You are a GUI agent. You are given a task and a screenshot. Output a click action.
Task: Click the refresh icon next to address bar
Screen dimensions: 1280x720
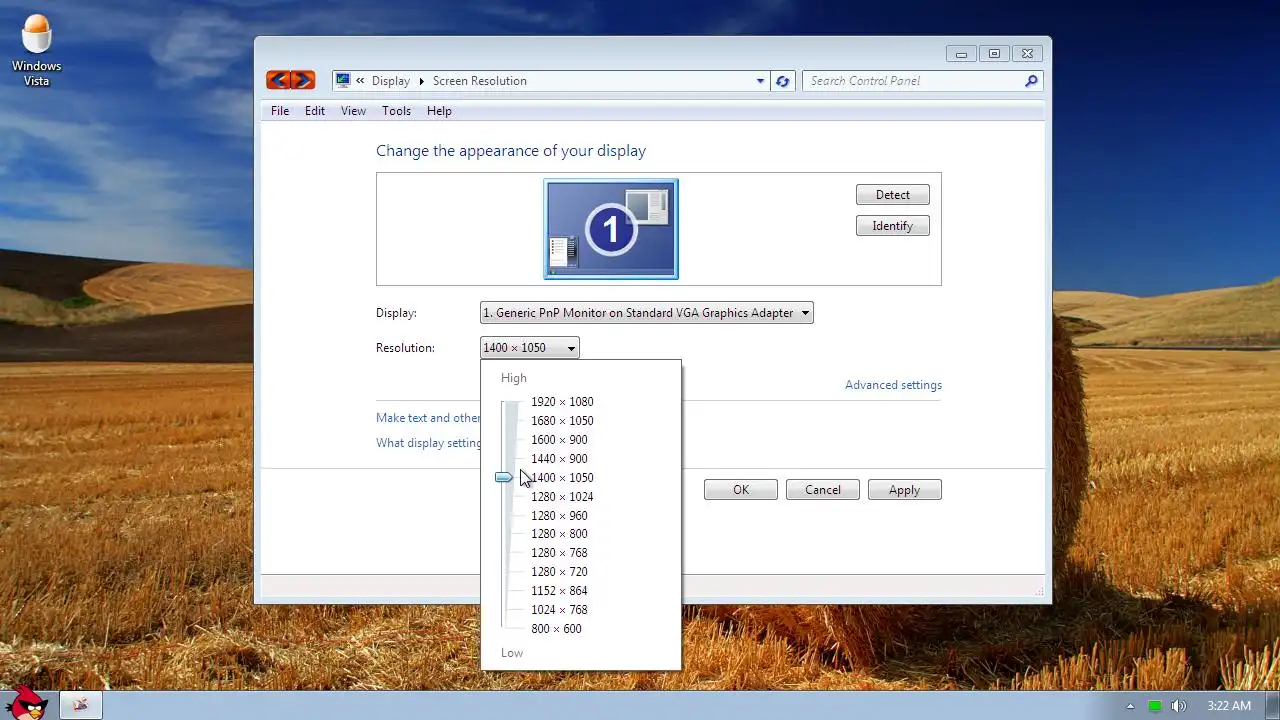[782, 81]
